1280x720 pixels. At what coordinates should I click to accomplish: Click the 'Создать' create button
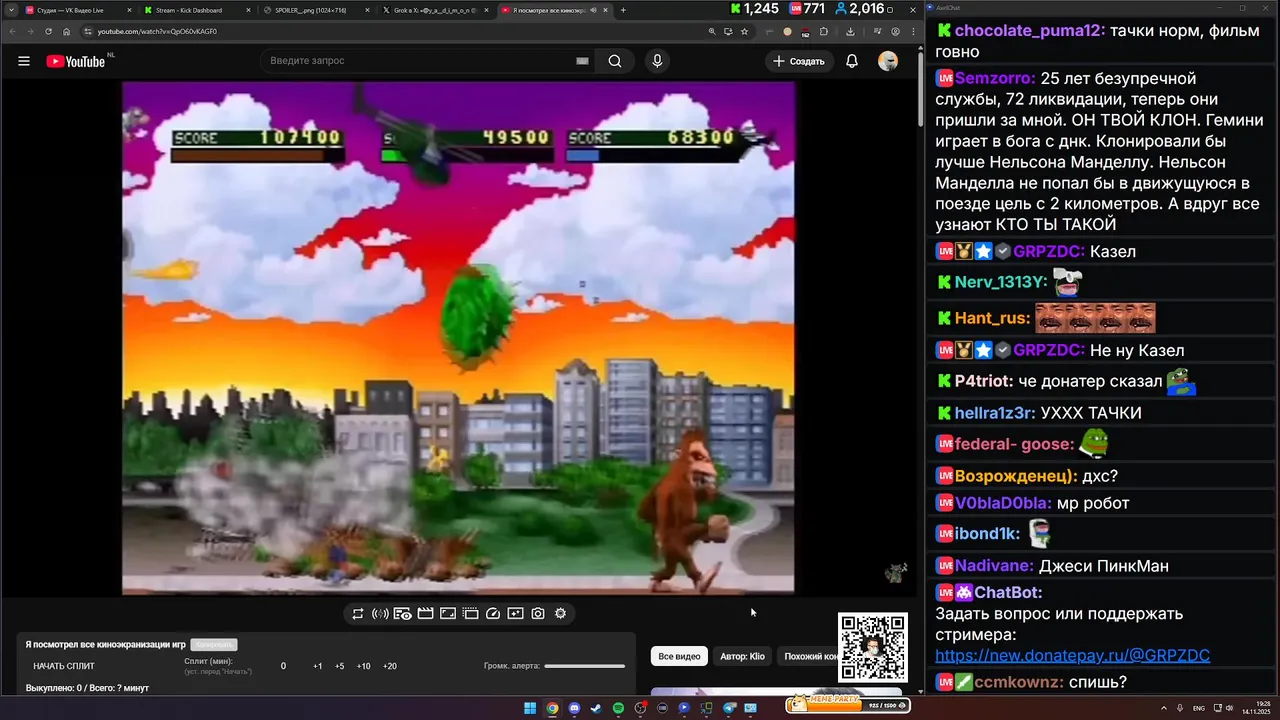(799, 61)
